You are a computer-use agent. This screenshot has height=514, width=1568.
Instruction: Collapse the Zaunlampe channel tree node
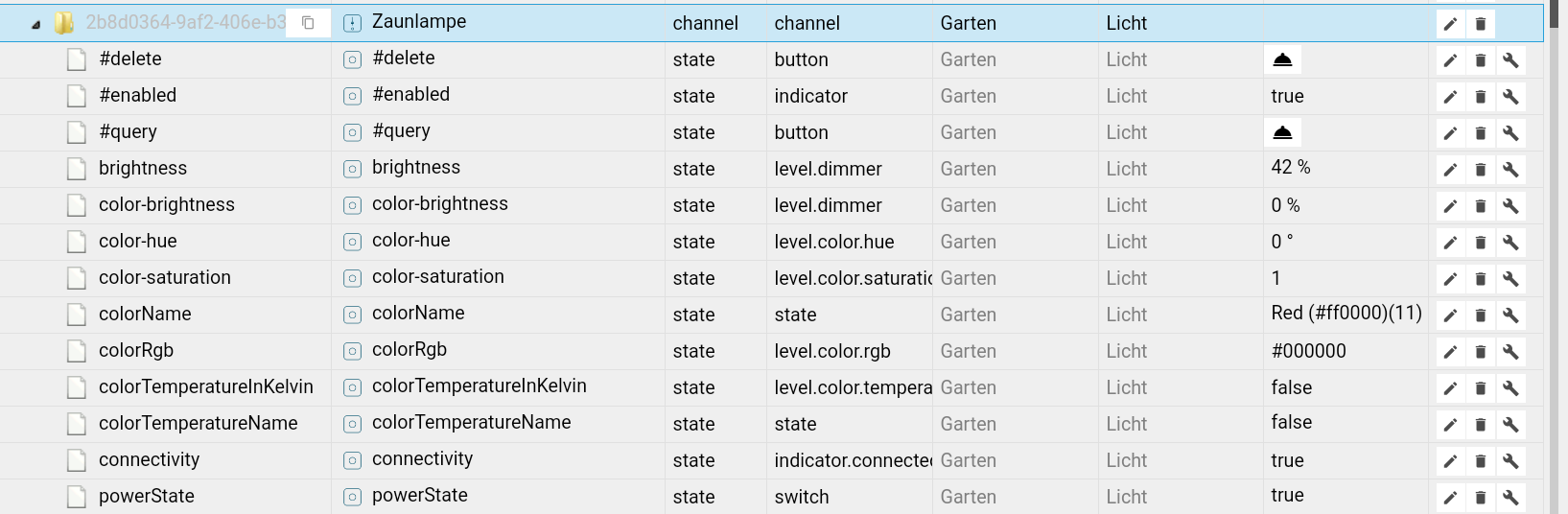pos(35,25)
